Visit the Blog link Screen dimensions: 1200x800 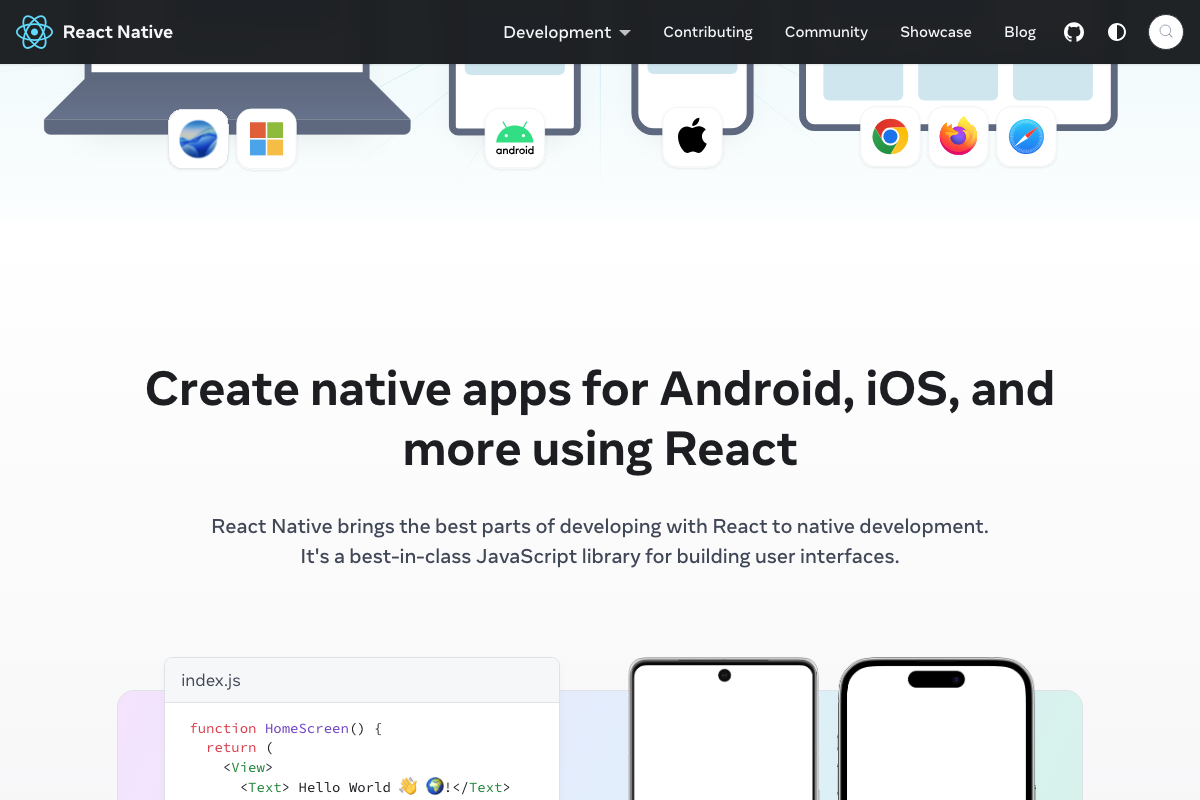tap(1020, 32)
